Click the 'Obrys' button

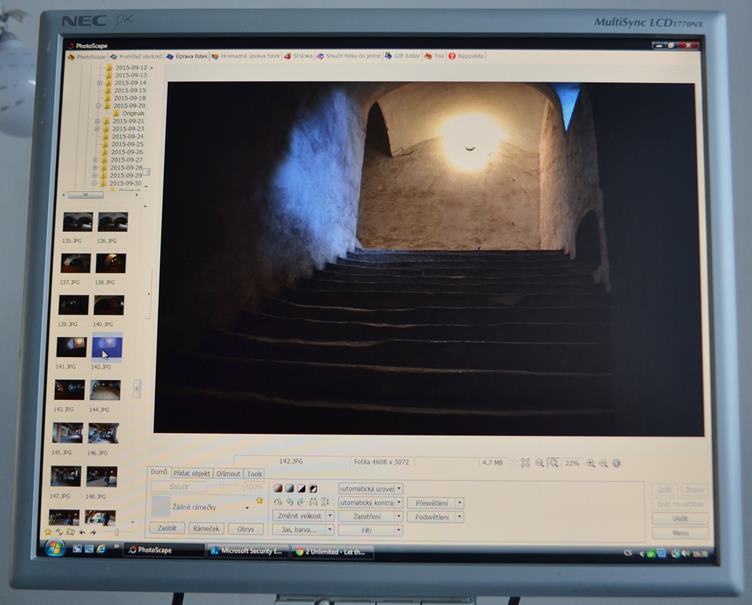(x=246, y=529)
